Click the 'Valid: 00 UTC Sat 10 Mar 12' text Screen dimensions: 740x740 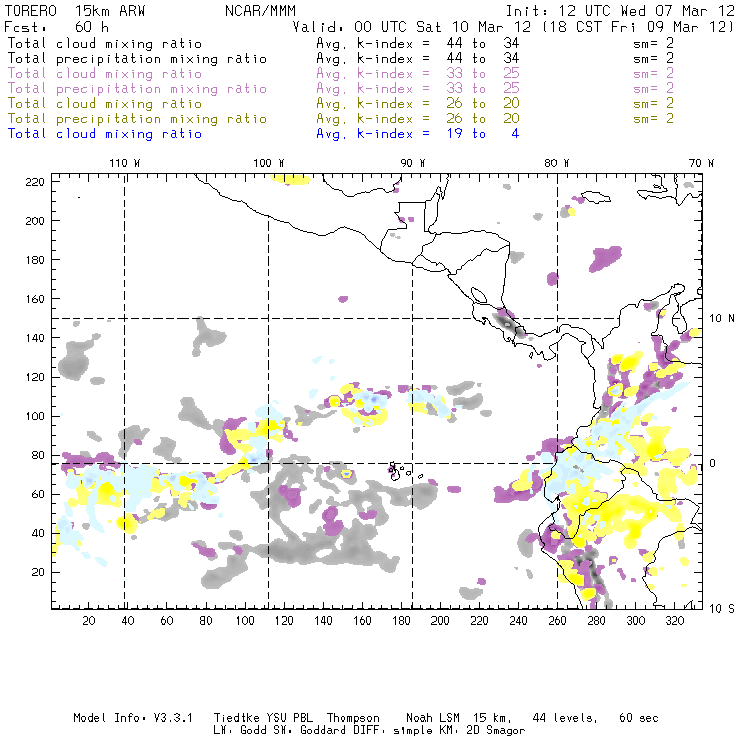[x=412, y=27]
